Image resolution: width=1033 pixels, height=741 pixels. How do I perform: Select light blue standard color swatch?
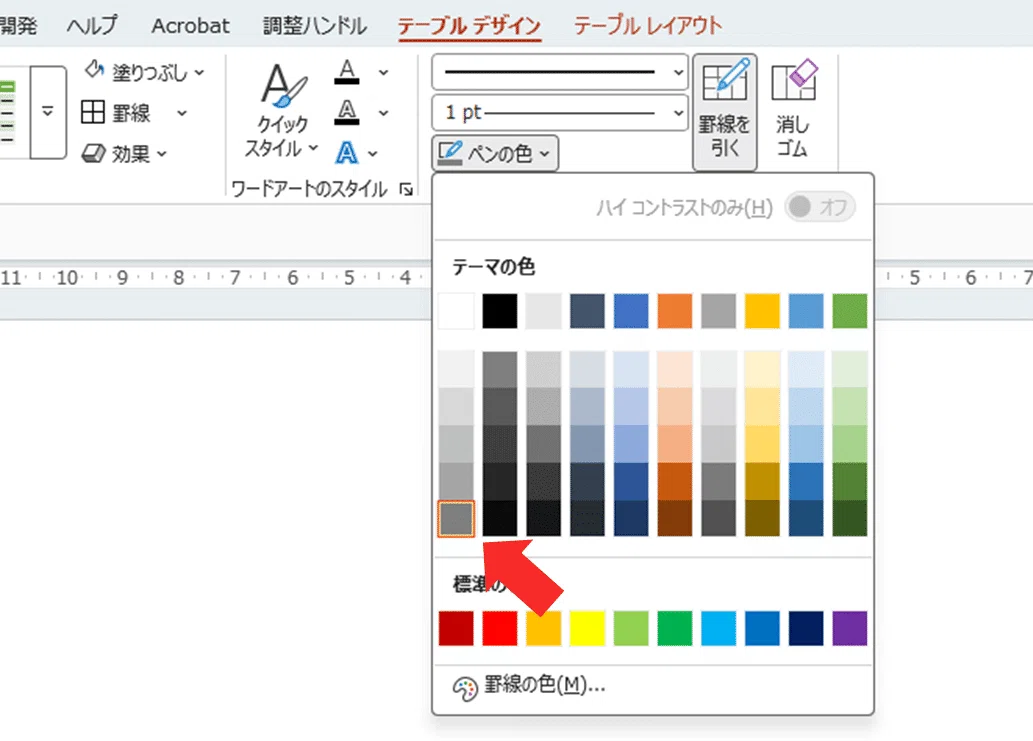coord(718,628)
